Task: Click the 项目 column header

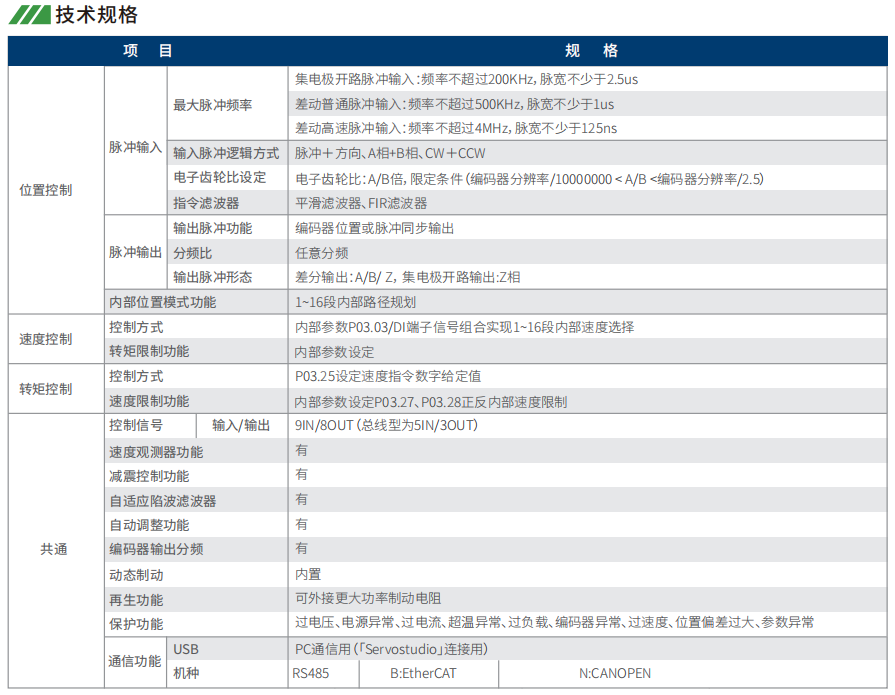Action: [x=144, y=51]
